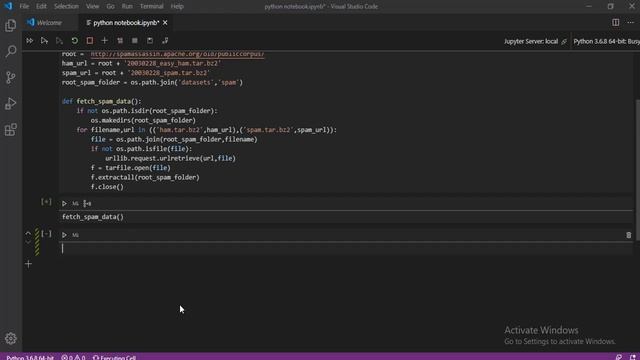
Task: Save the notebook from toolbar
Action: tap(150, 41)
